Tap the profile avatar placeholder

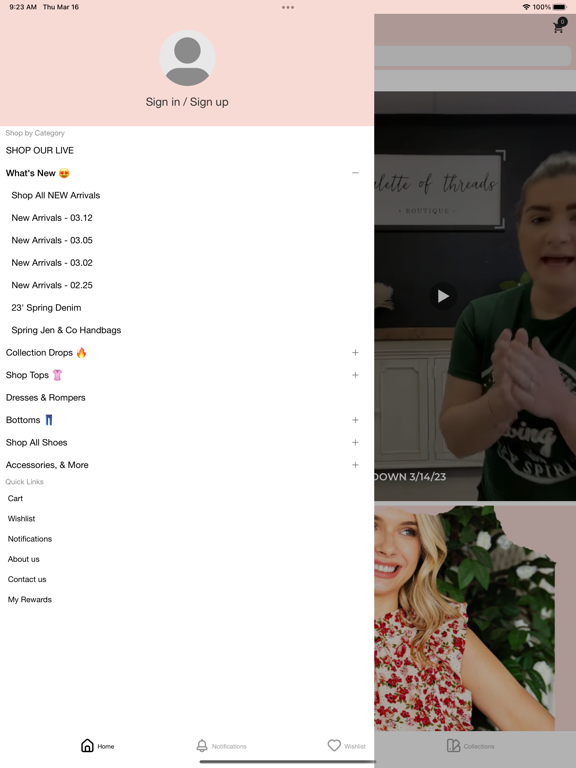pyautogui.click(x=187, y=58)
